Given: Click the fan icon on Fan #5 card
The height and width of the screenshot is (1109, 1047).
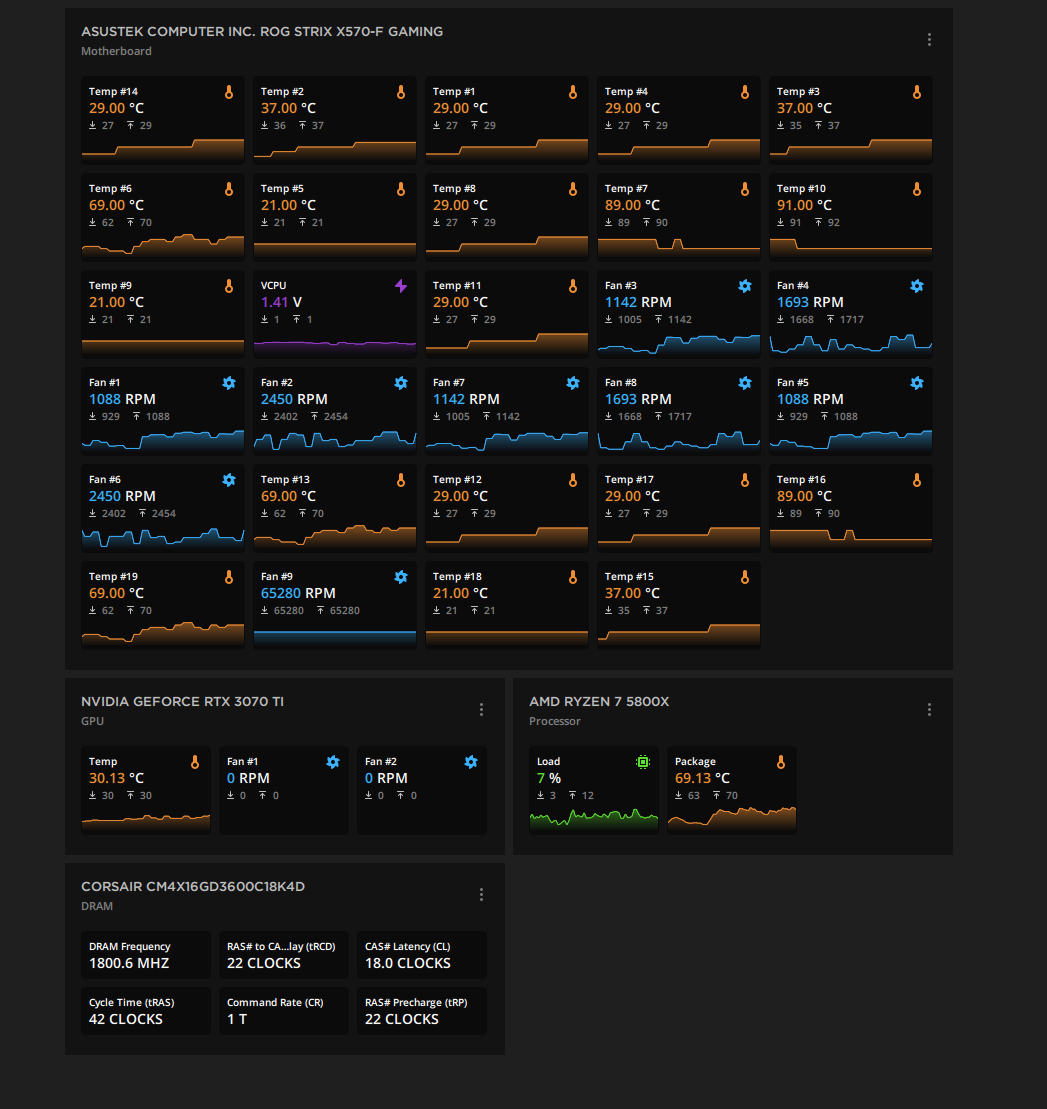Looking at the screenshot, I should 916,383.
